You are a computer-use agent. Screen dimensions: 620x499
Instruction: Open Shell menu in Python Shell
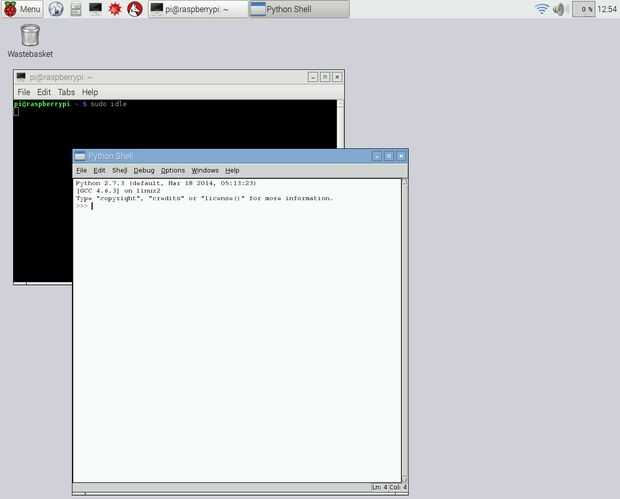(x=119, y=170)
